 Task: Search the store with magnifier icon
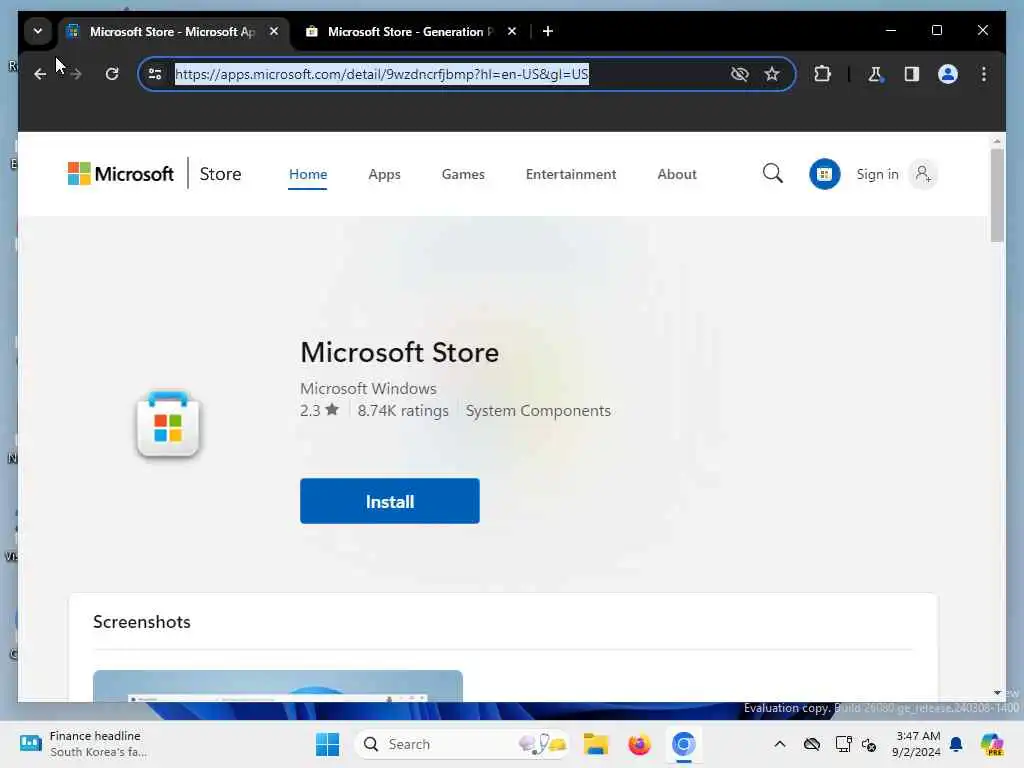(773, 174)
